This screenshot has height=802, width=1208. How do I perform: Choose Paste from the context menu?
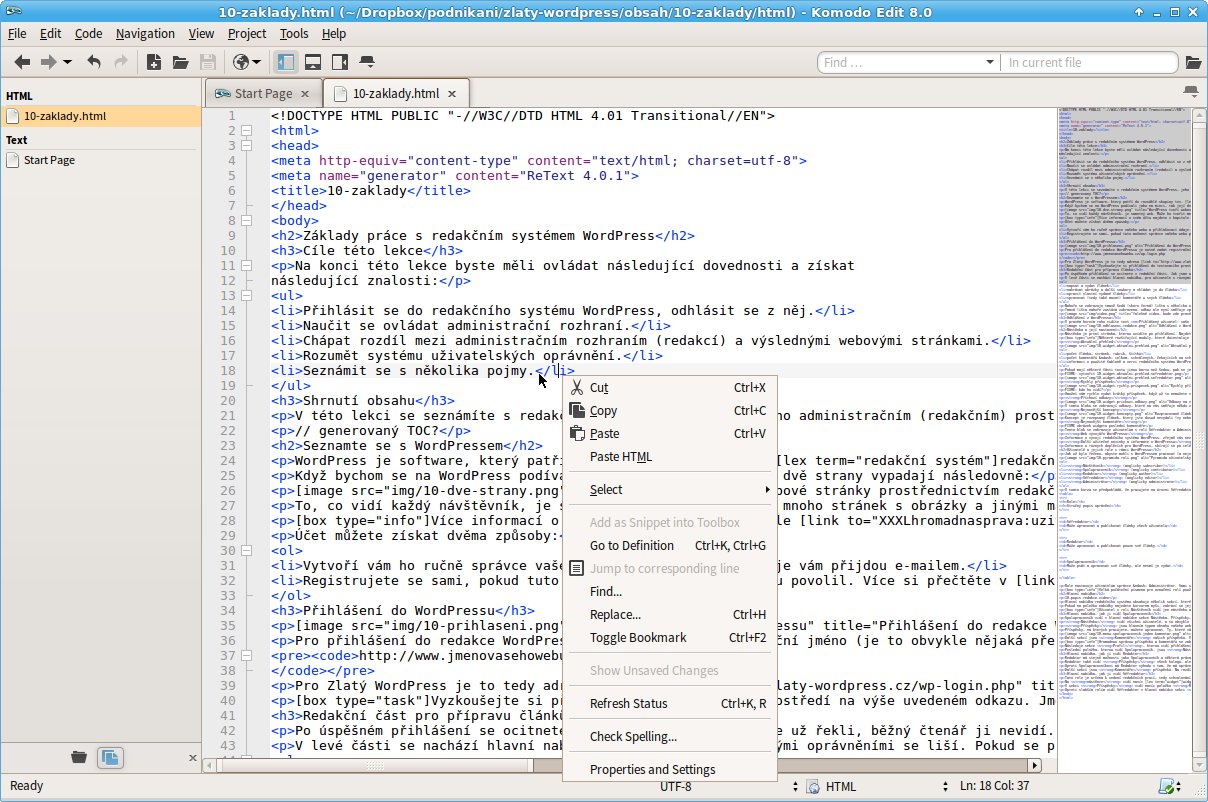[670, 434]
